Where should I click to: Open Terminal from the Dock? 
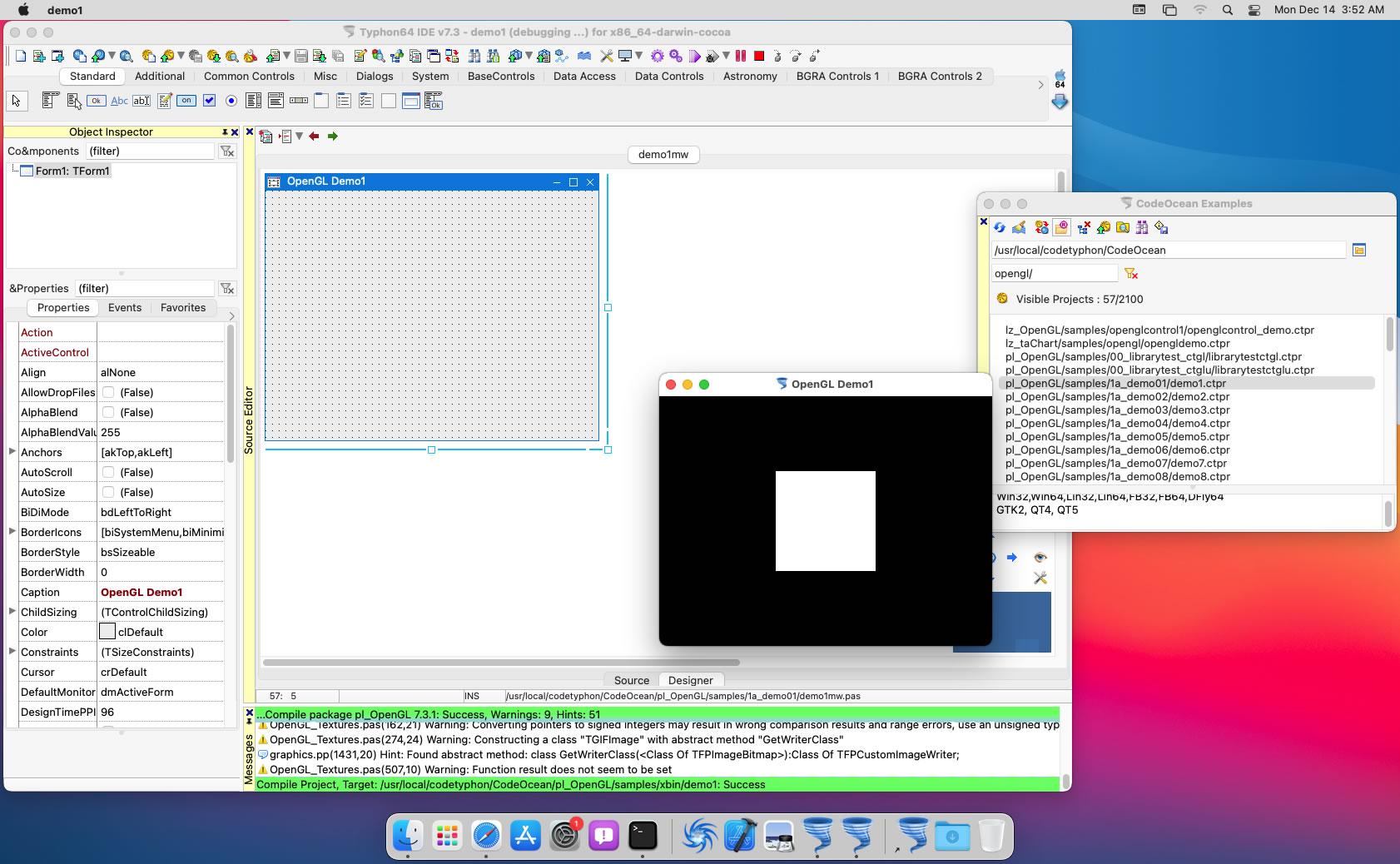(x=643, y=836)
